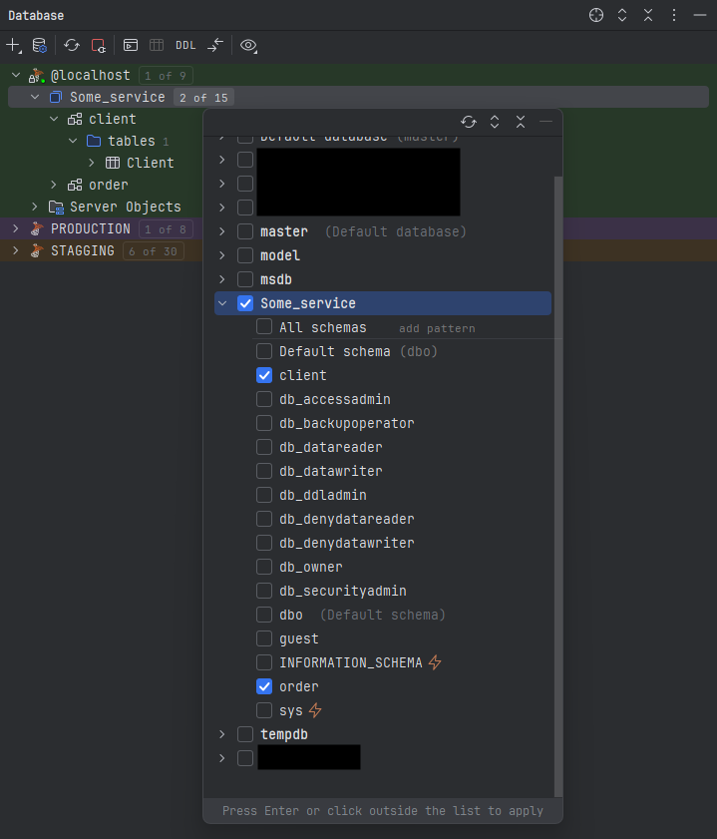Select the db_denydatawriter row text

click(x=347, y=543)
